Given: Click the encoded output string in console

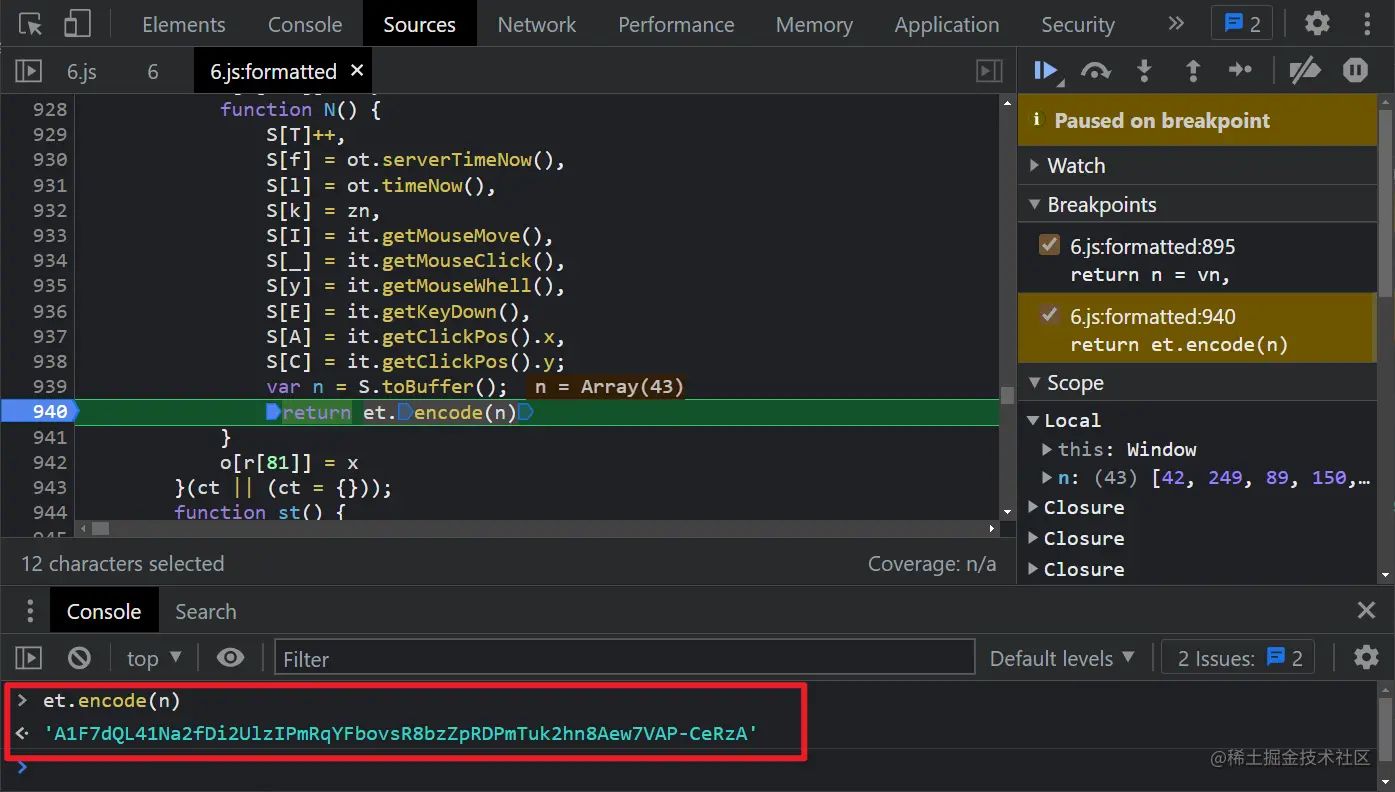Looking at the screenshot, I should point(400,734).
